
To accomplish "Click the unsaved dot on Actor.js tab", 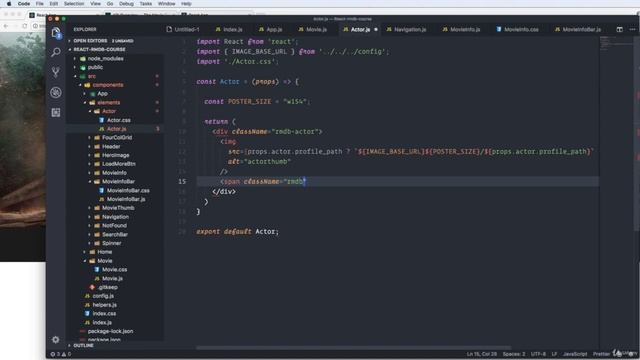I will (x=376, y=29).
